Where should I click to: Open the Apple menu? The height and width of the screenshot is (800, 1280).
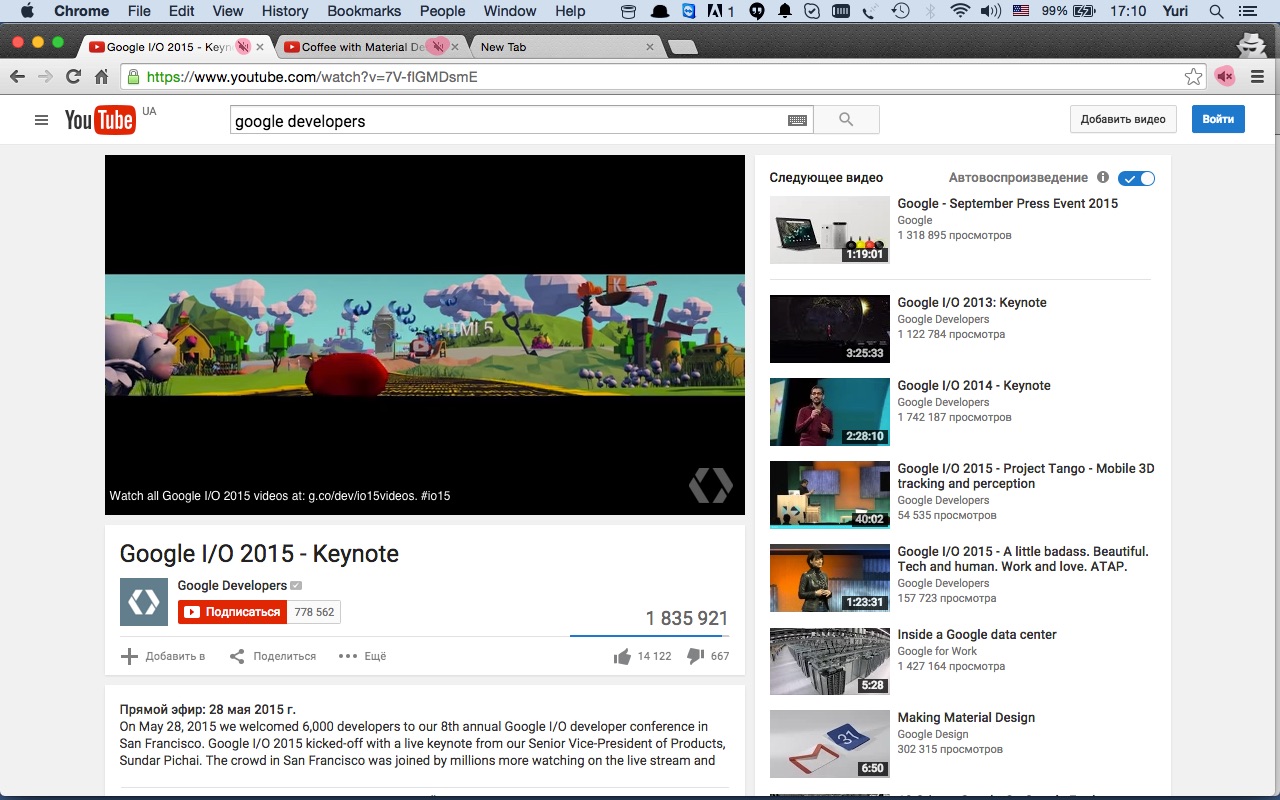coord(27,11)
